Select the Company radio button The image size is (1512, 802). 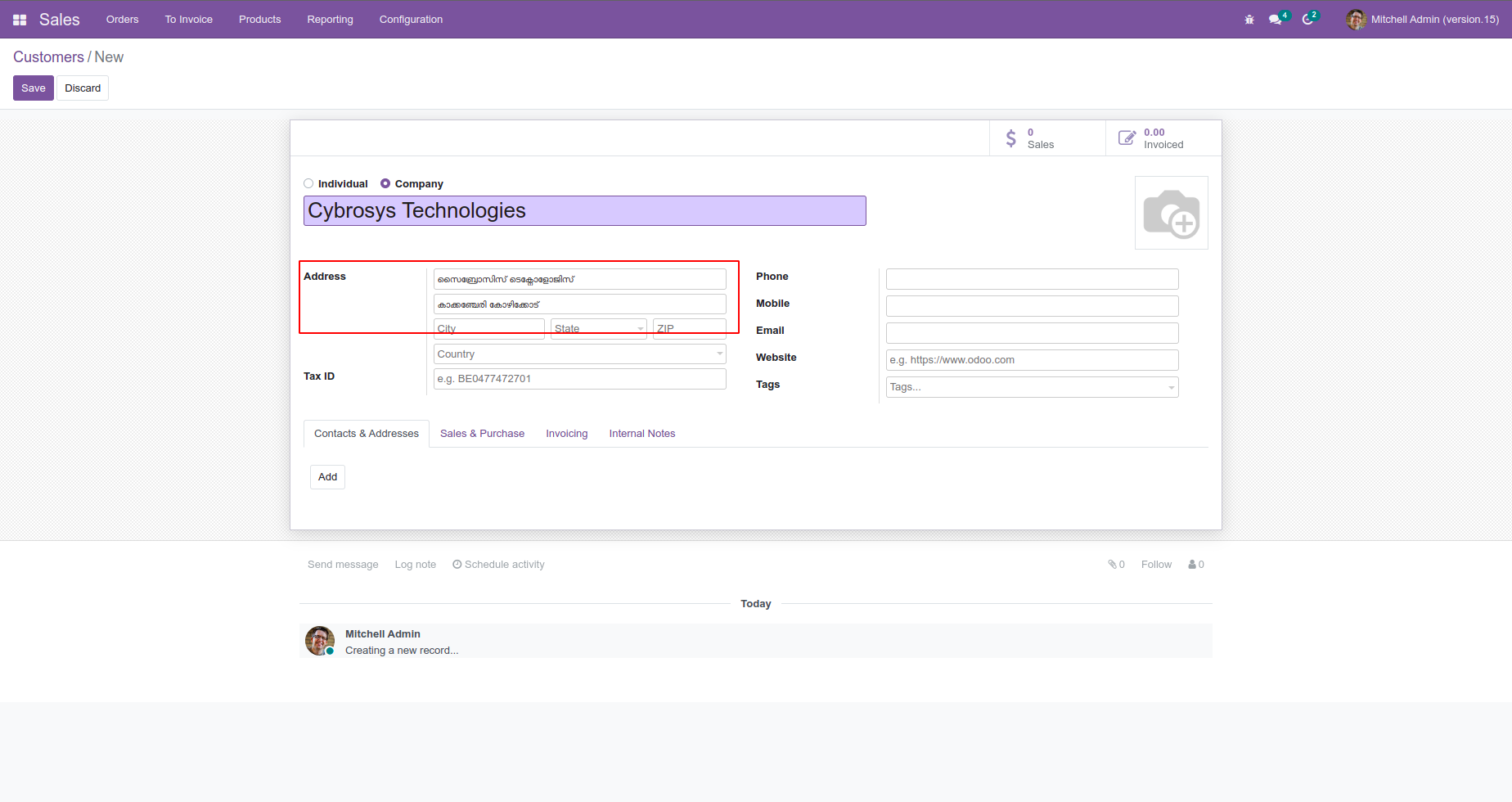385,184
